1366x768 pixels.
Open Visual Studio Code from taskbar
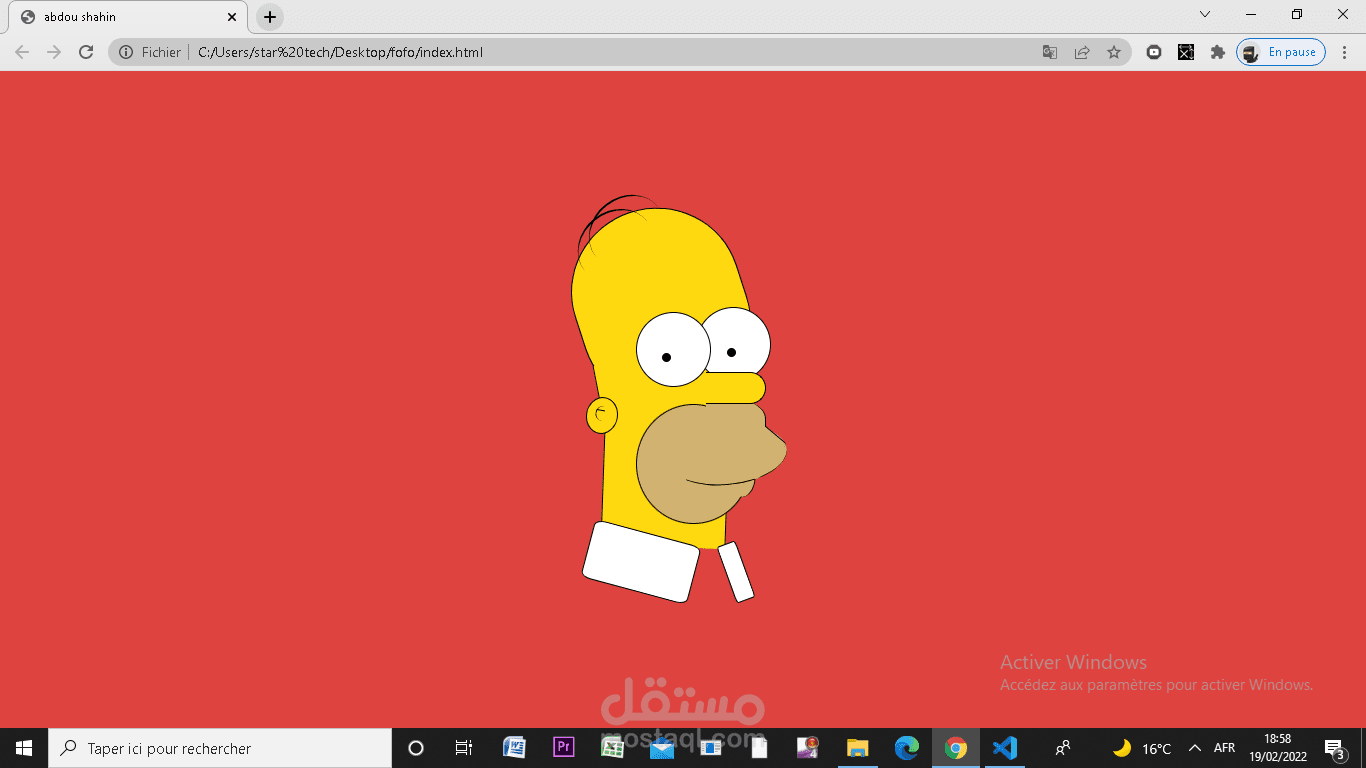click(1005, 748)
